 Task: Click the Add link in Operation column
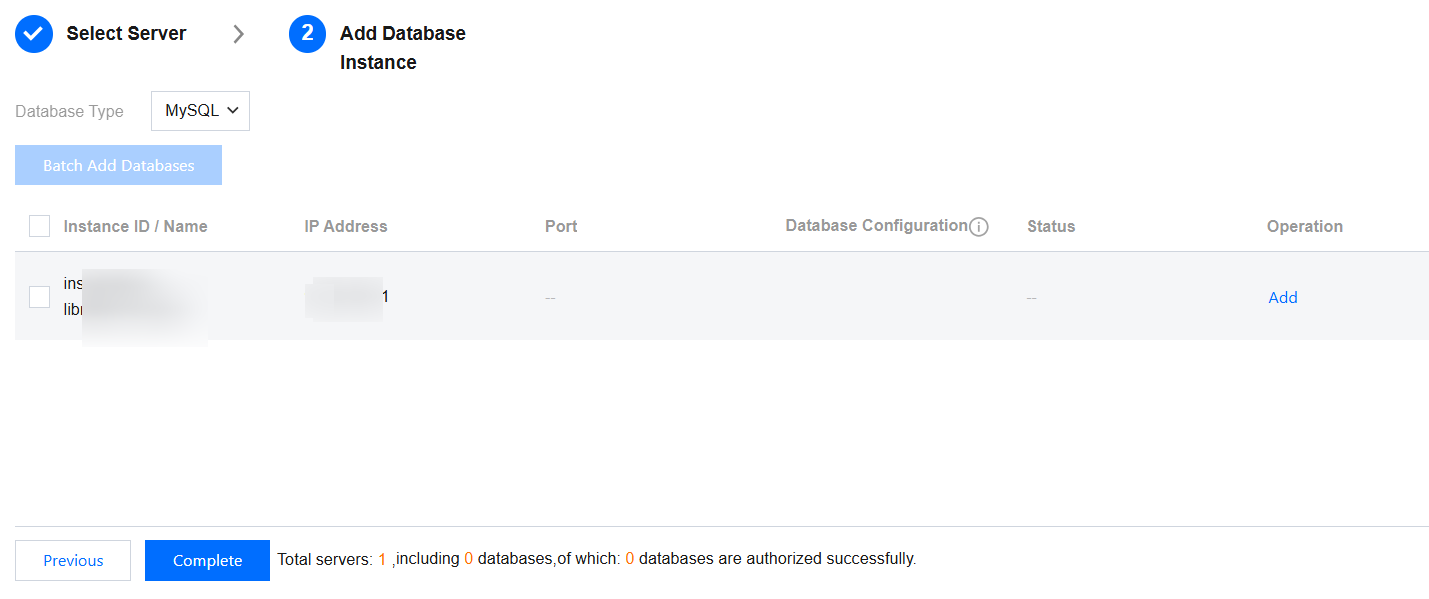1282,297
